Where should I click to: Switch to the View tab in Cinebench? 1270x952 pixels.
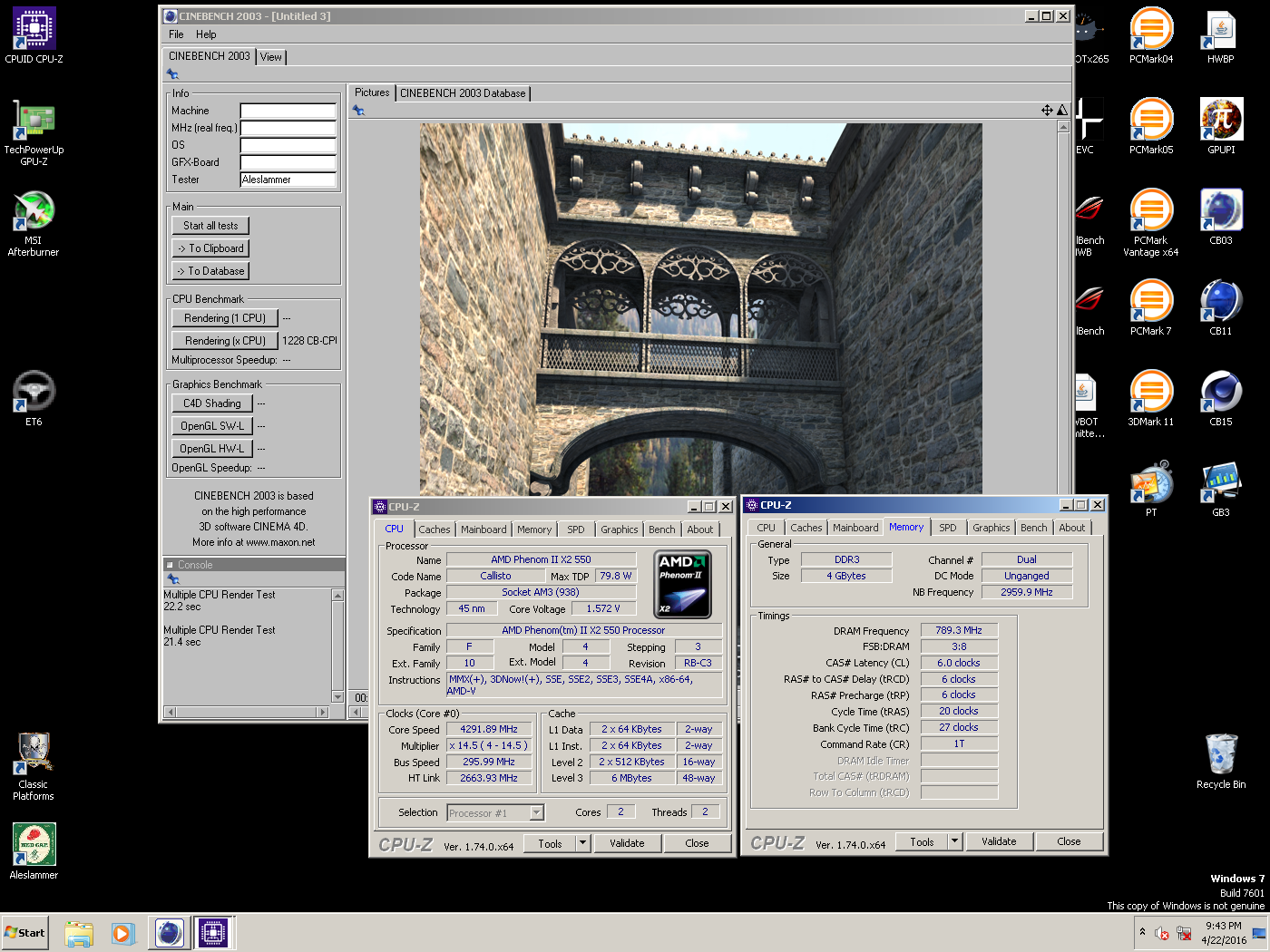tap(271, 57)
